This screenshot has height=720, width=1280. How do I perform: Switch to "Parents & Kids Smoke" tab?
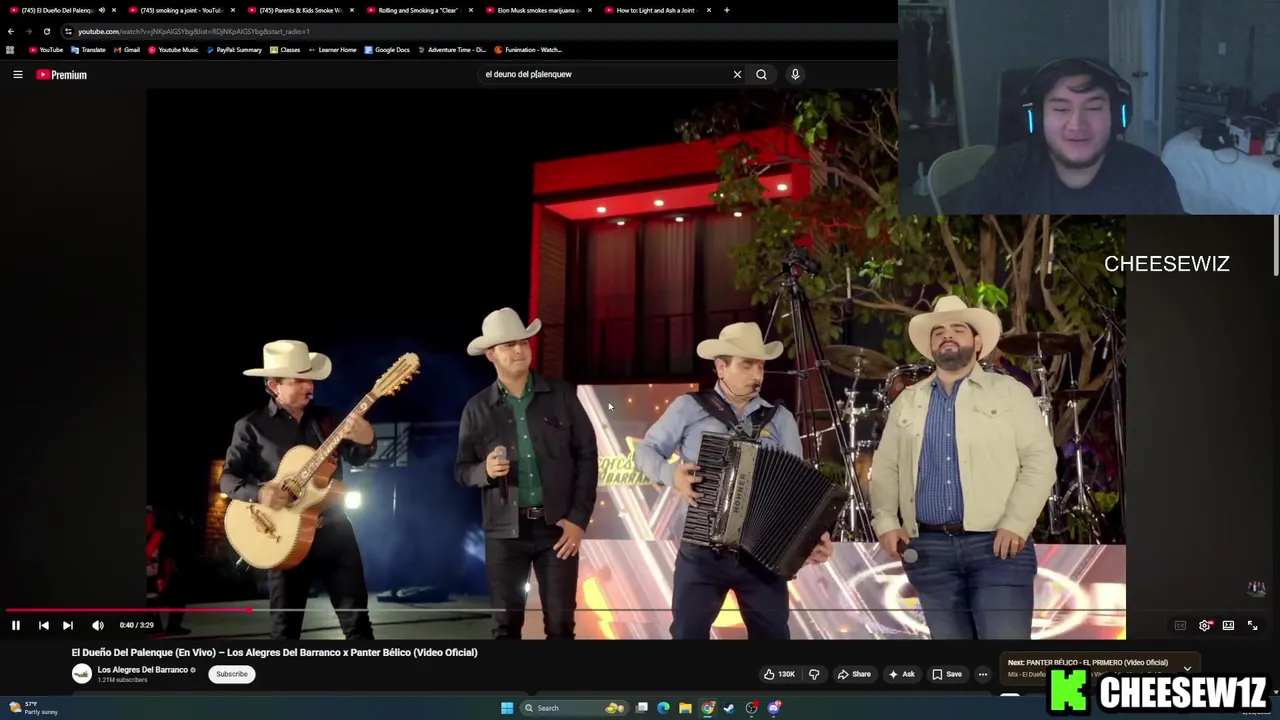(300, 10)
